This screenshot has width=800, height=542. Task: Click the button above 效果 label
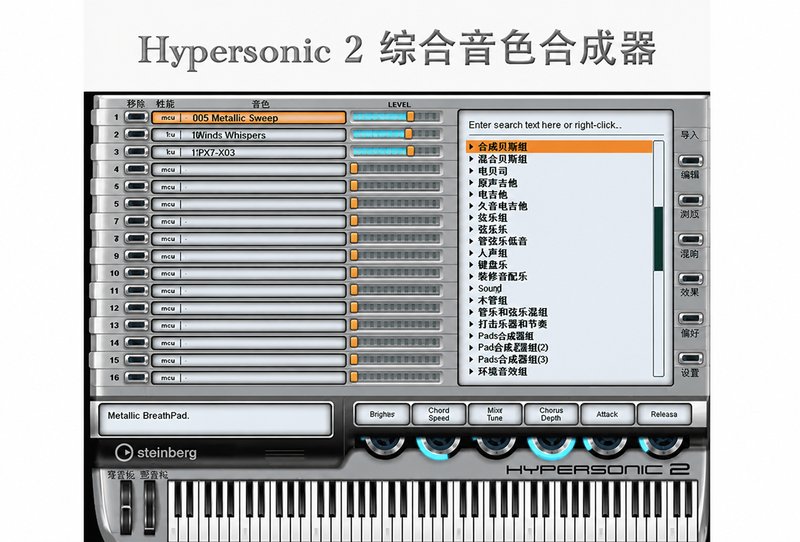(690, 279)
